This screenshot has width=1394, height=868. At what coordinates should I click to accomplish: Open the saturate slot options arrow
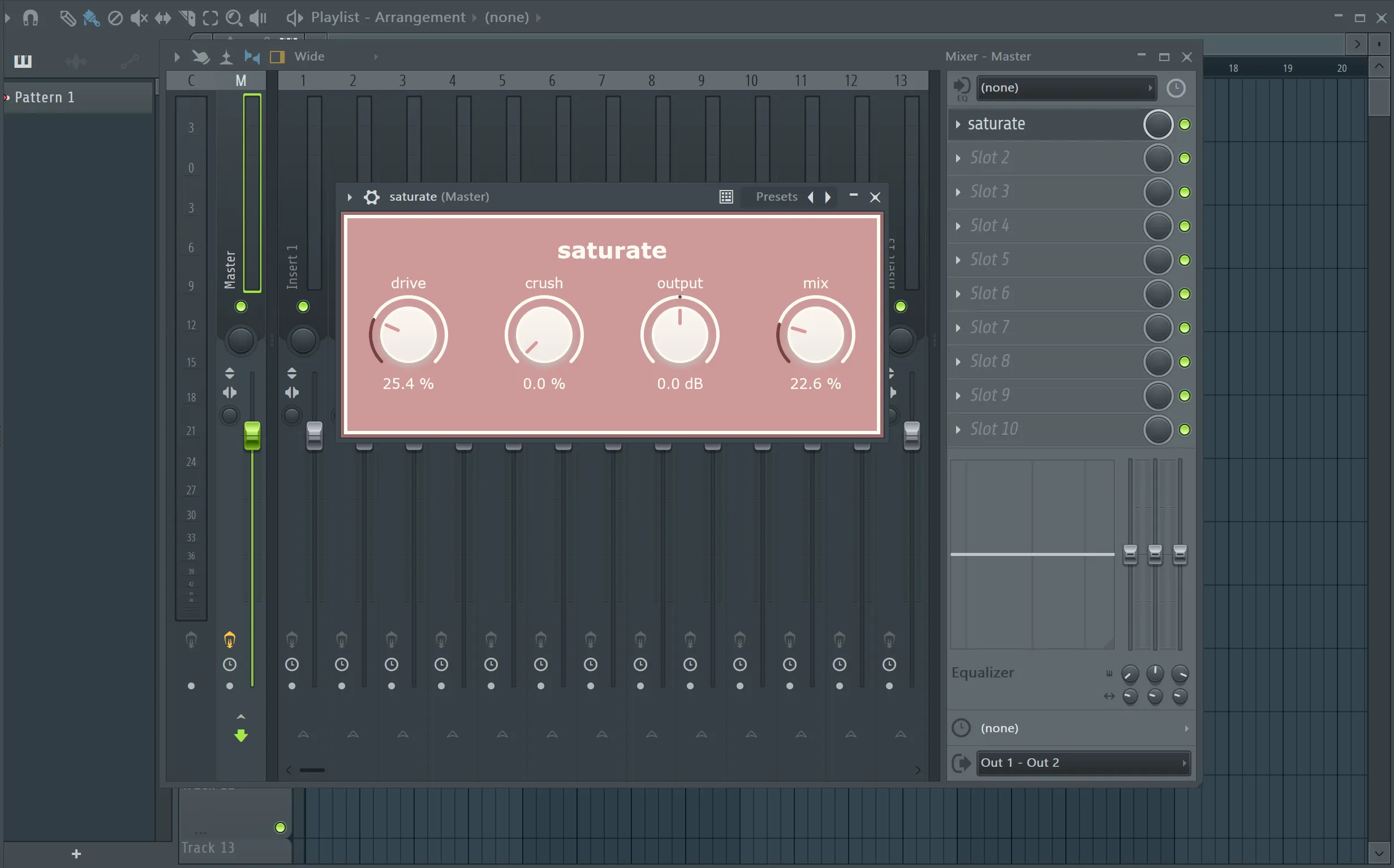tap(957, 124)
